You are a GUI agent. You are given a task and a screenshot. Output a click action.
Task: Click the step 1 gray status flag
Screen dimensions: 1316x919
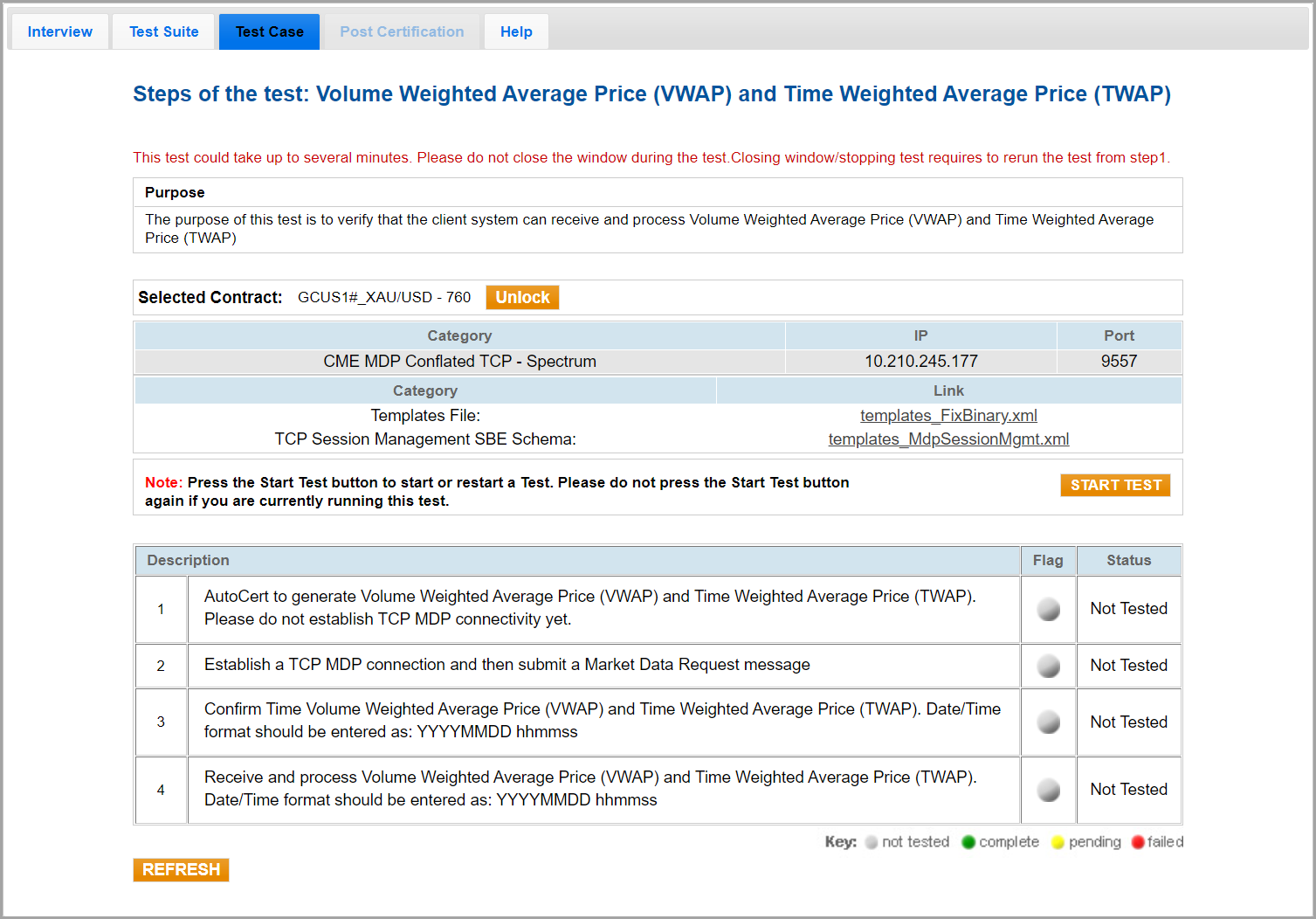pos(1048,609)
